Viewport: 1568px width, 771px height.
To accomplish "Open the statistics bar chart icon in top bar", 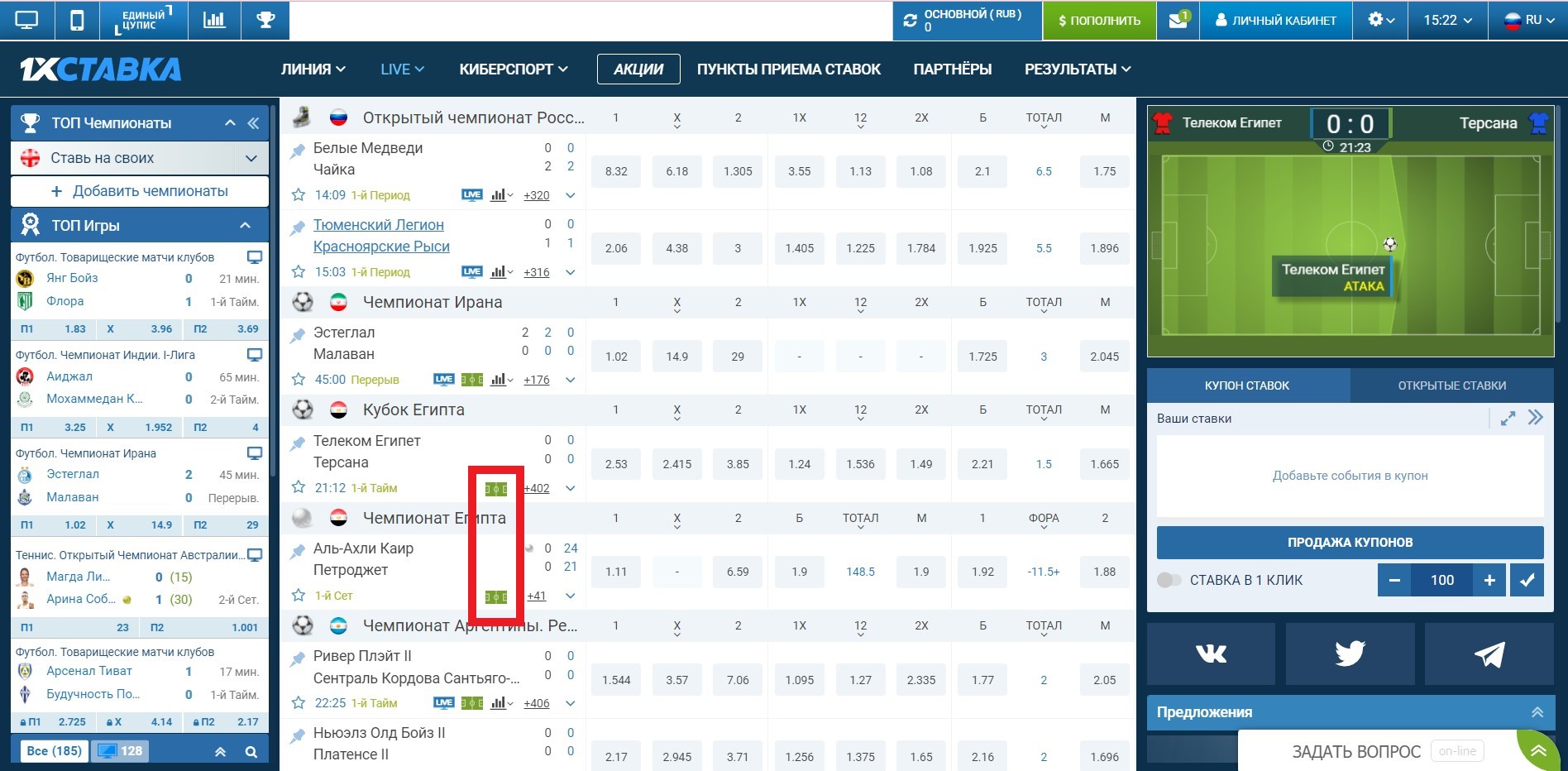I will [x=214, y=20].
